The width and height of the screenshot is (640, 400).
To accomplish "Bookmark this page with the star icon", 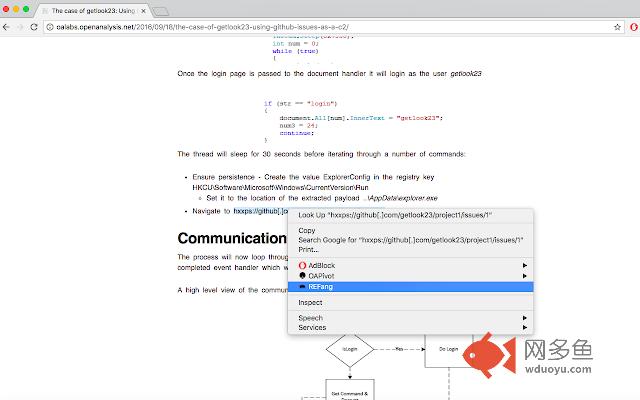I will point(617,27).
